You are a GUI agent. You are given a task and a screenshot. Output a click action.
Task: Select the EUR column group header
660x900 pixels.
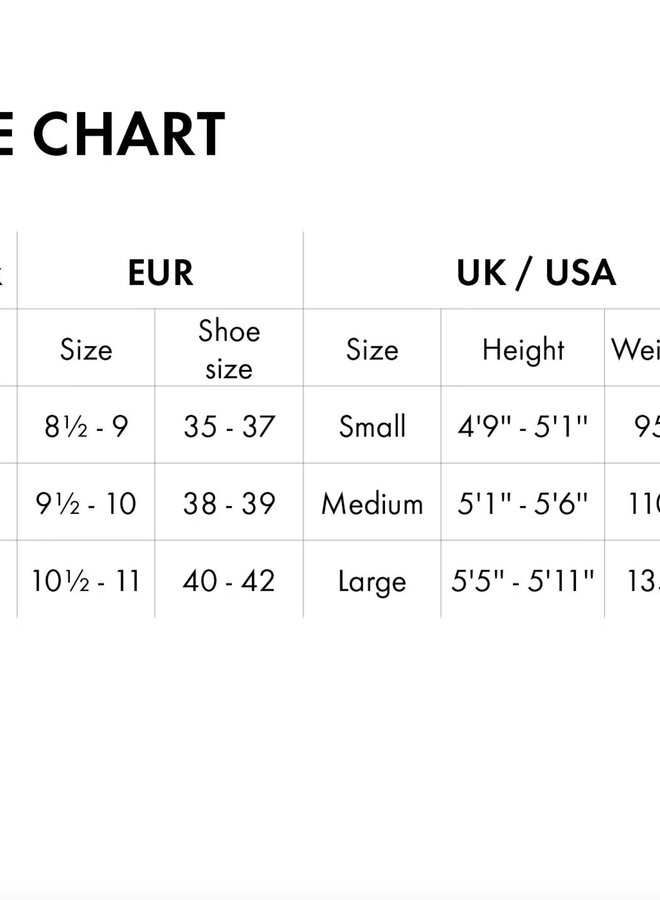tap(160, 272)
